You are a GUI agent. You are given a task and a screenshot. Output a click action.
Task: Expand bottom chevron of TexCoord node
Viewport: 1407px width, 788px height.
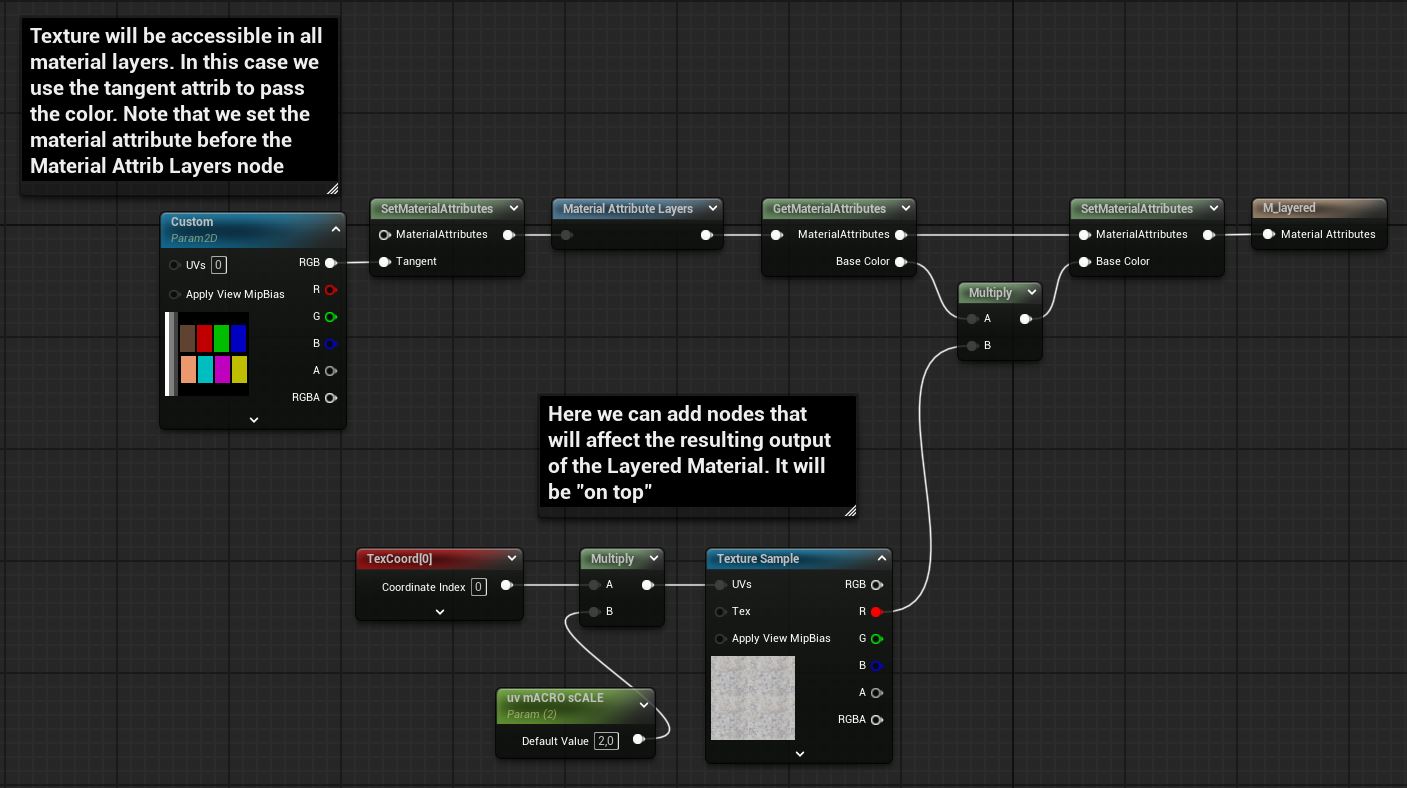click(440, 612)
